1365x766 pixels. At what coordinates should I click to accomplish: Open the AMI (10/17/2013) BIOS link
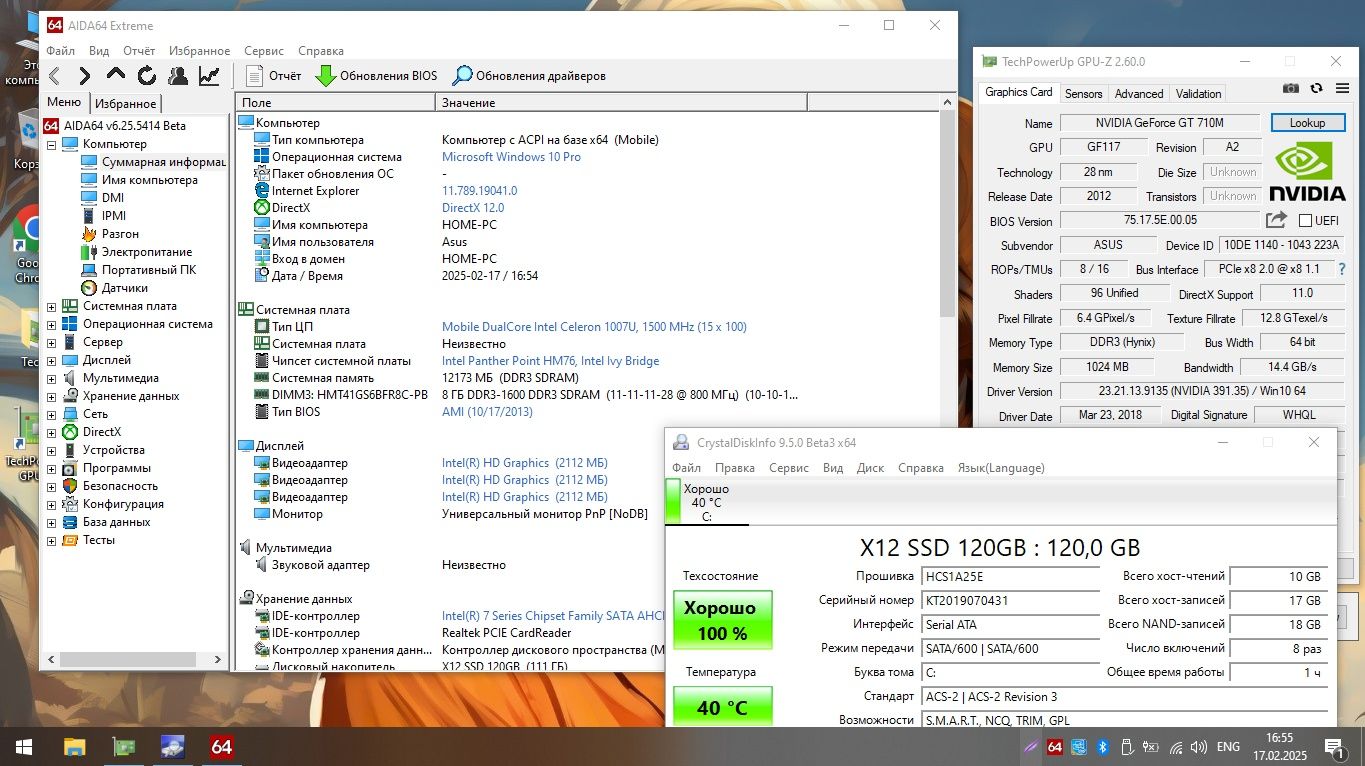[487, 412]
